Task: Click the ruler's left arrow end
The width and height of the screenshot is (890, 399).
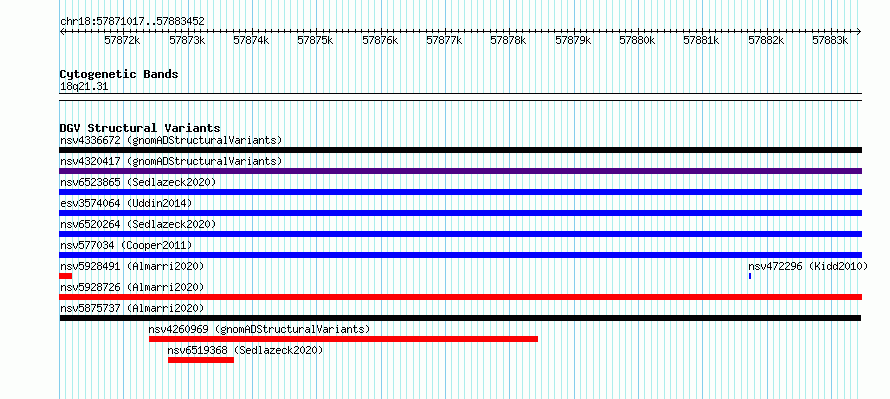Action: click(x=62, y=31)
